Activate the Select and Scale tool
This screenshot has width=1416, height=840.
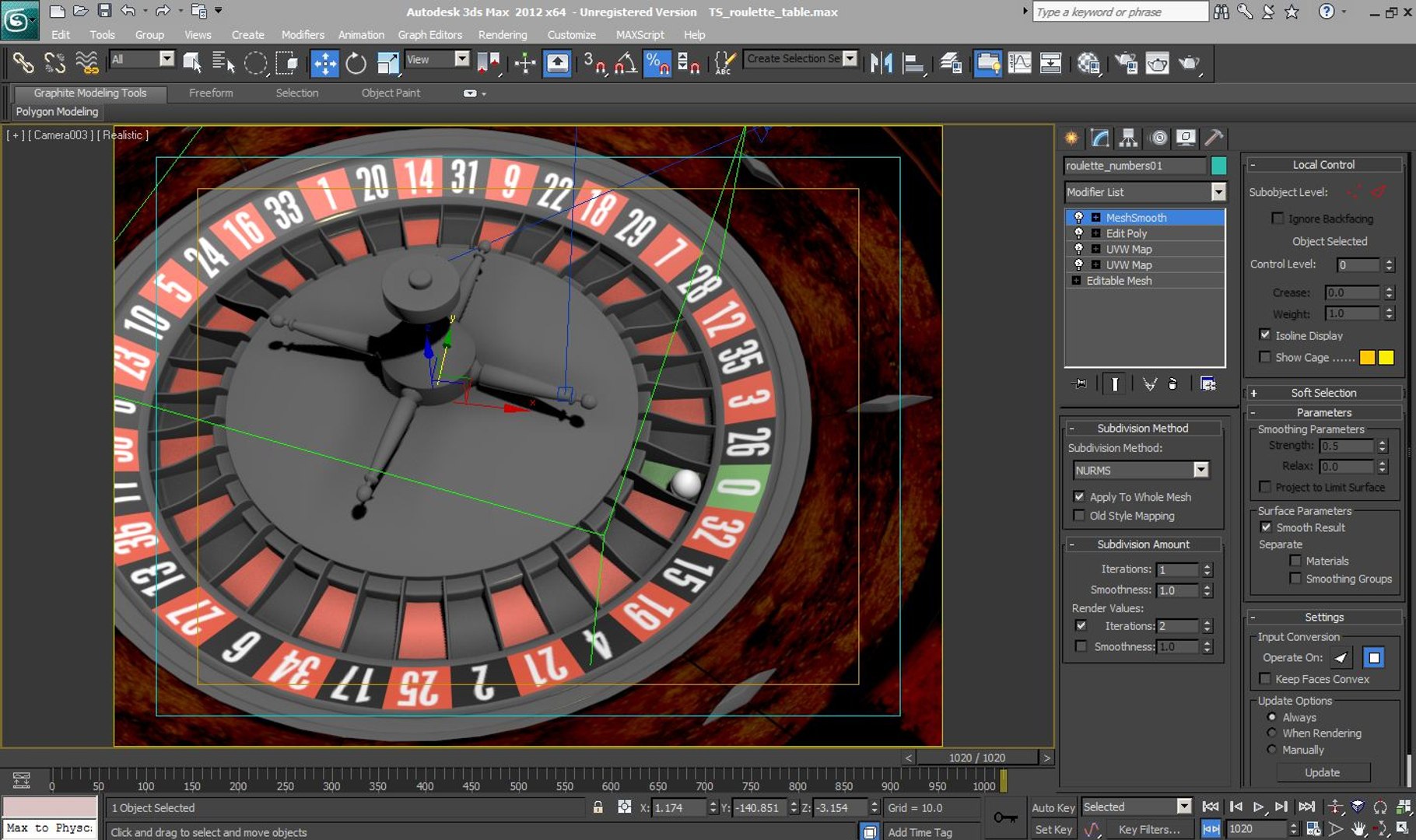387,63
